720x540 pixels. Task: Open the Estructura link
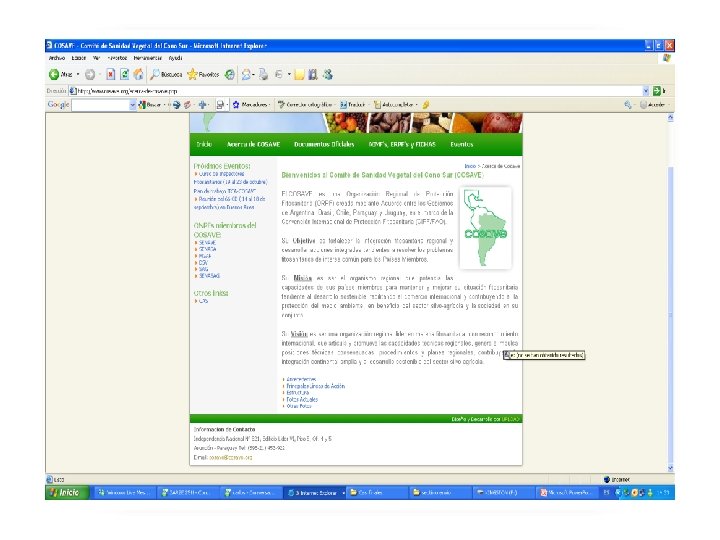(x=298, y=393)
